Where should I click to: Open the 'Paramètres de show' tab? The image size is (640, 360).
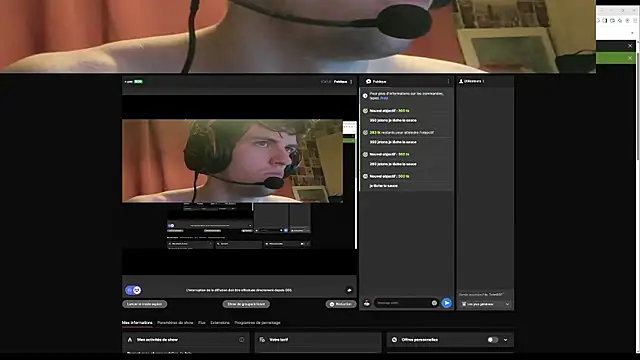coord(175,322)
